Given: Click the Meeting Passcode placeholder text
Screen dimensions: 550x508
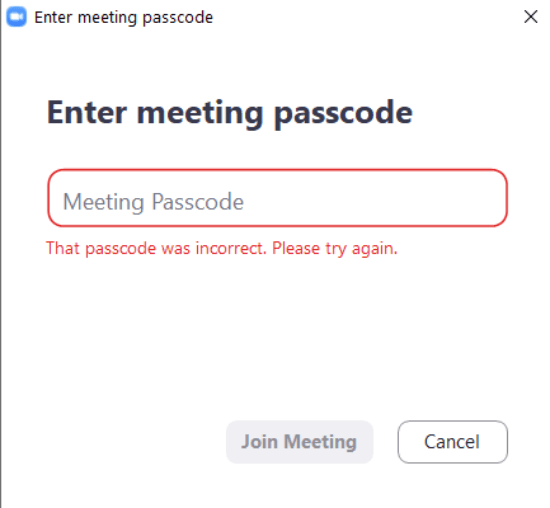Looking at the screenshot, I should tap(153, 202).
